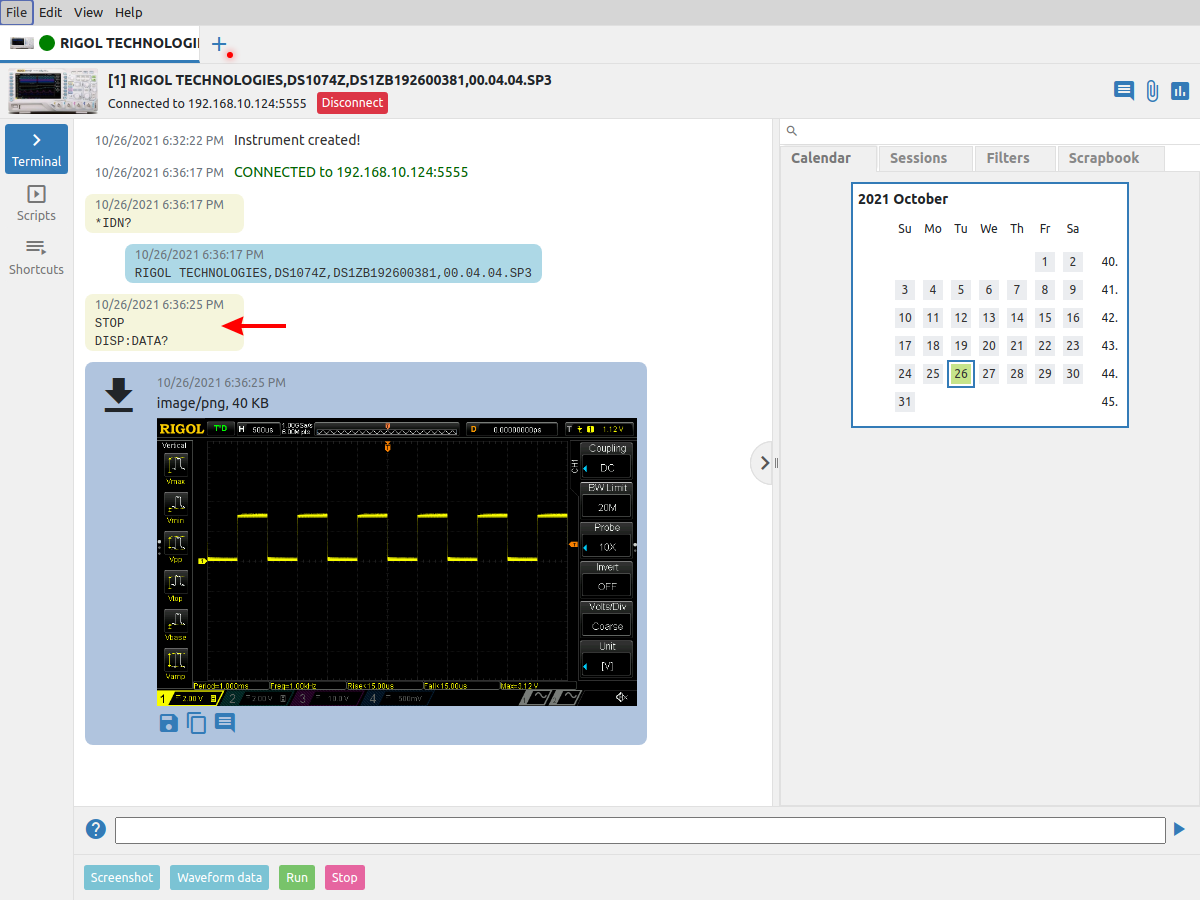Click 'Connected to 192.168.10.124:5555' status text
This screenshot has height=900, width=1200.
click(207, 103)
